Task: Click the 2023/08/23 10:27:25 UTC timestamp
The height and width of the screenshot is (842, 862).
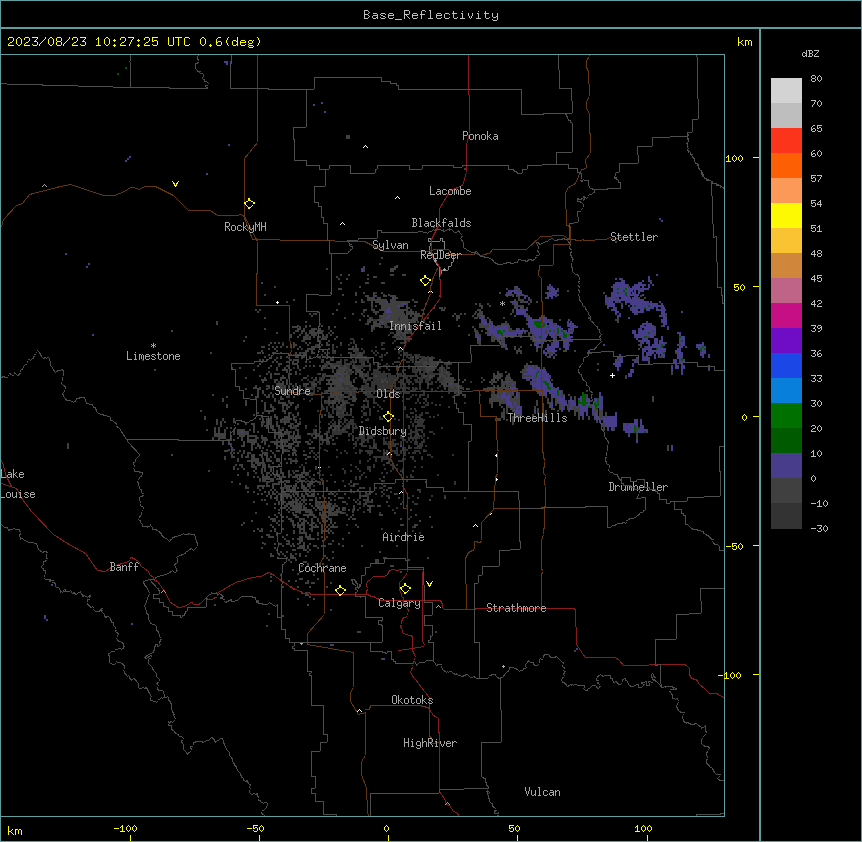Action: point(99,42)
